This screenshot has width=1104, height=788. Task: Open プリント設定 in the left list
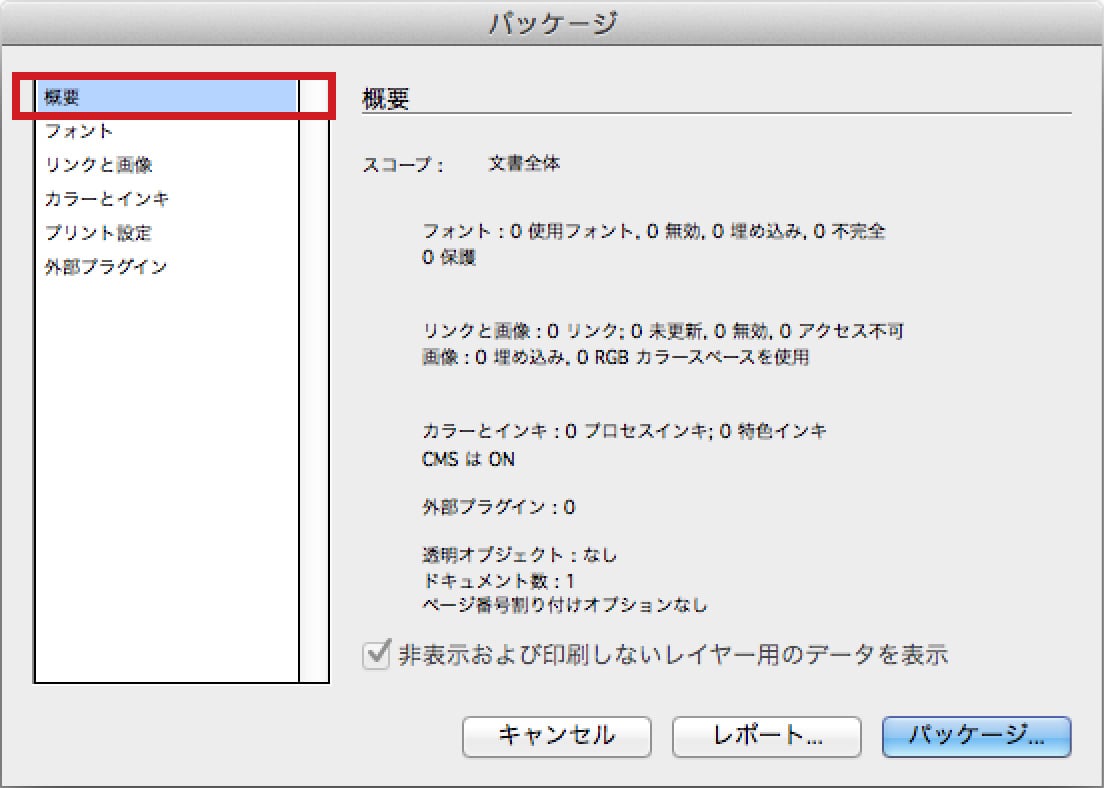pyautogui.click(x=98, y=233)
